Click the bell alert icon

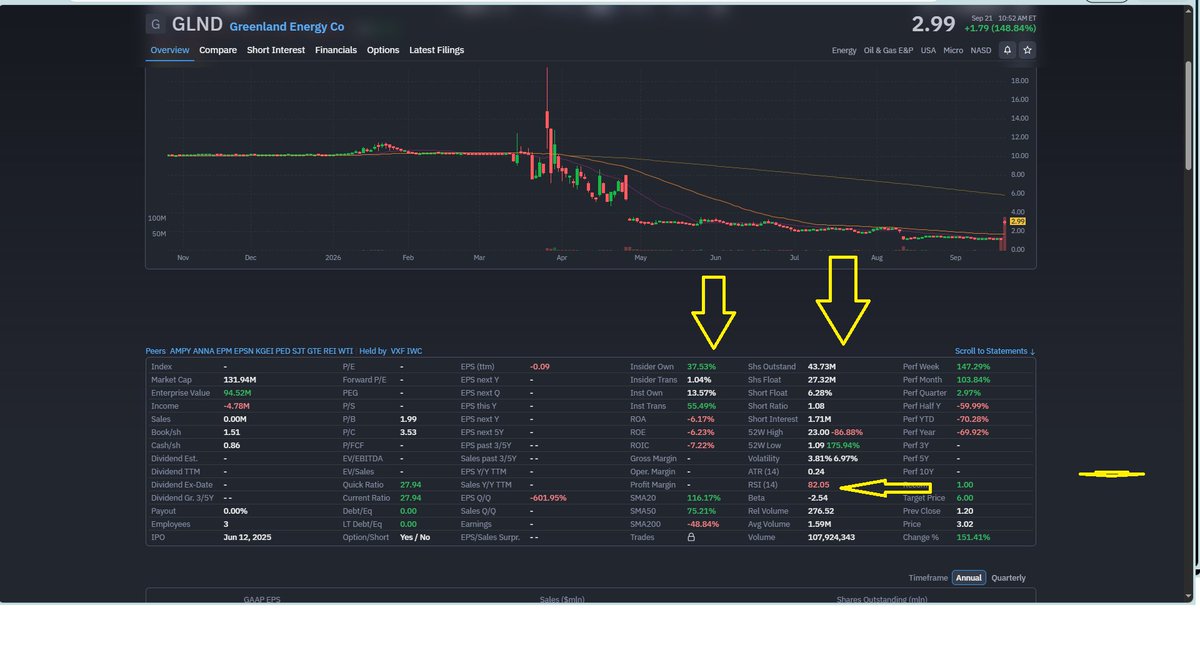click(1008, 50)
